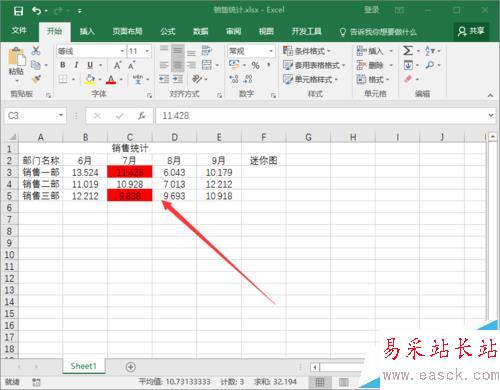Toggle Underline formatting
This screenshot has height=390, width=500.
90,65
